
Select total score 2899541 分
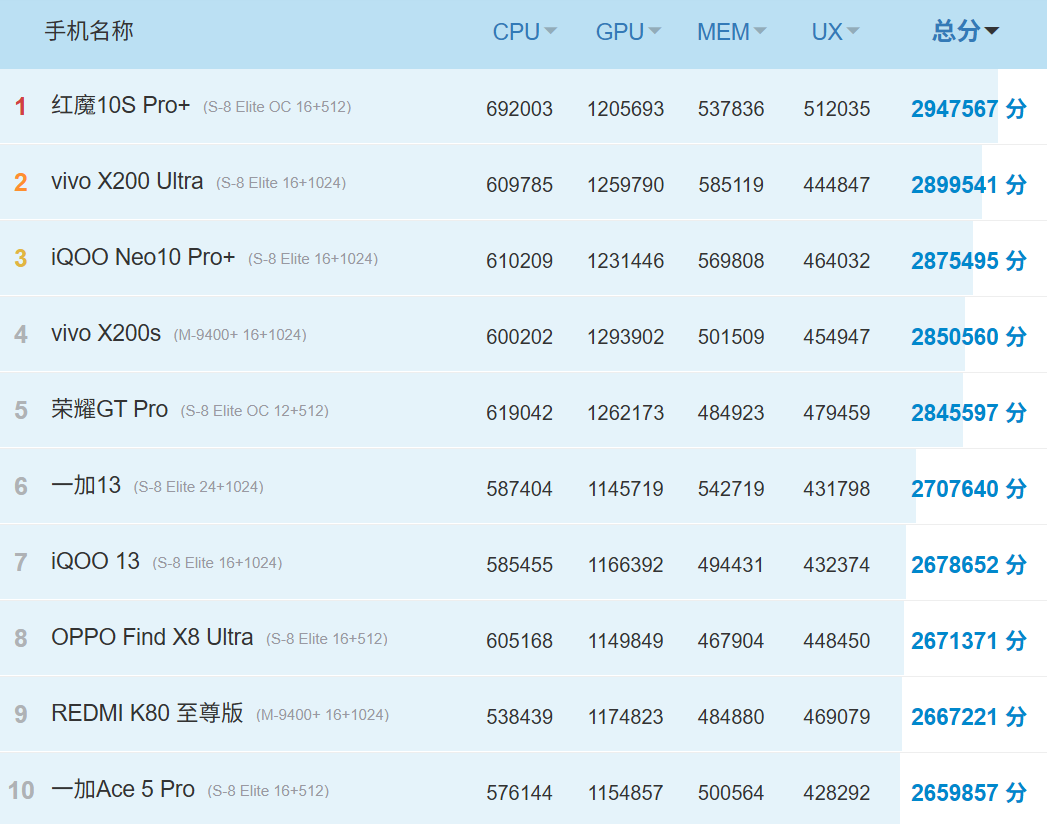(x=969, y=185)
